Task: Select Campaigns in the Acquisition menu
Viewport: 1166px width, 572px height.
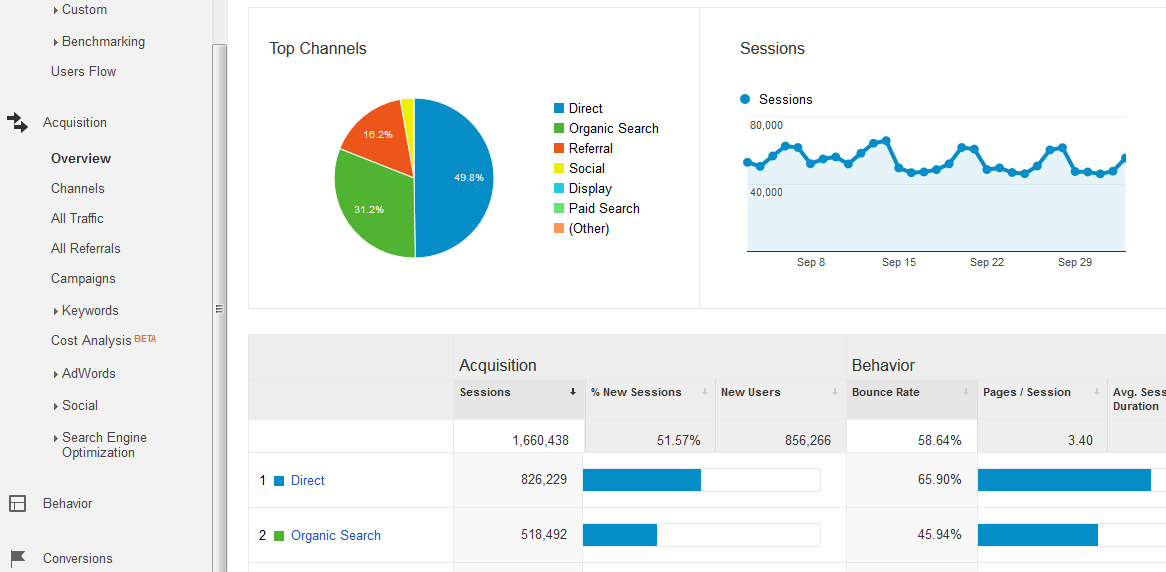Action: point(83,278)
